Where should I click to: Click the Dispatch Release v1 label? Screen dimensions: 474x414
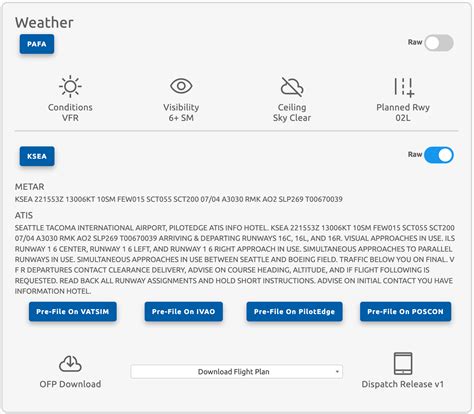coord(403,384)
